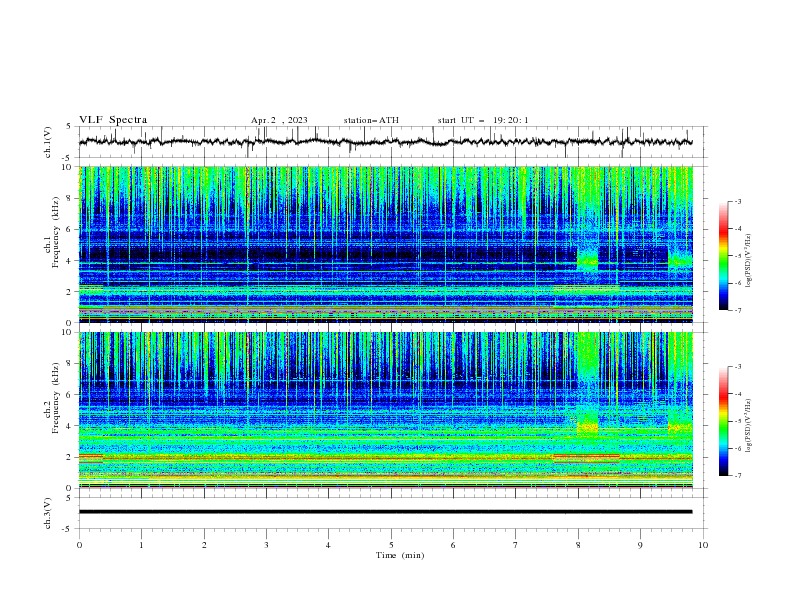Click the ch.1 'Frequency (kHz)' axis label
792x612 pixels.
point(56,233)
